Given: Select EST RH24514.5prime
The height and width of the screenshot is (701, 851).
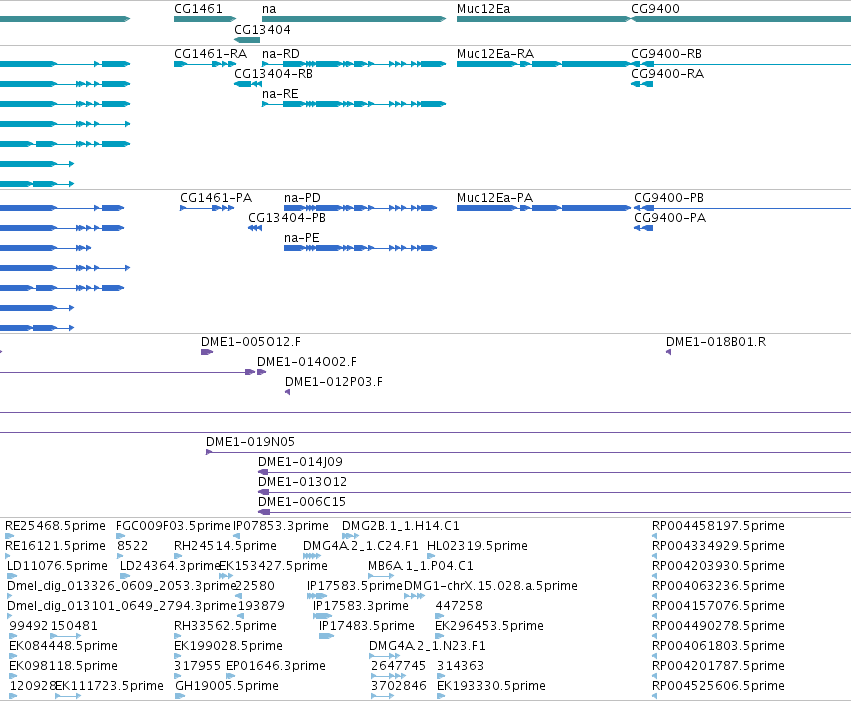Looking at the screenshot, I should [225, 546].
